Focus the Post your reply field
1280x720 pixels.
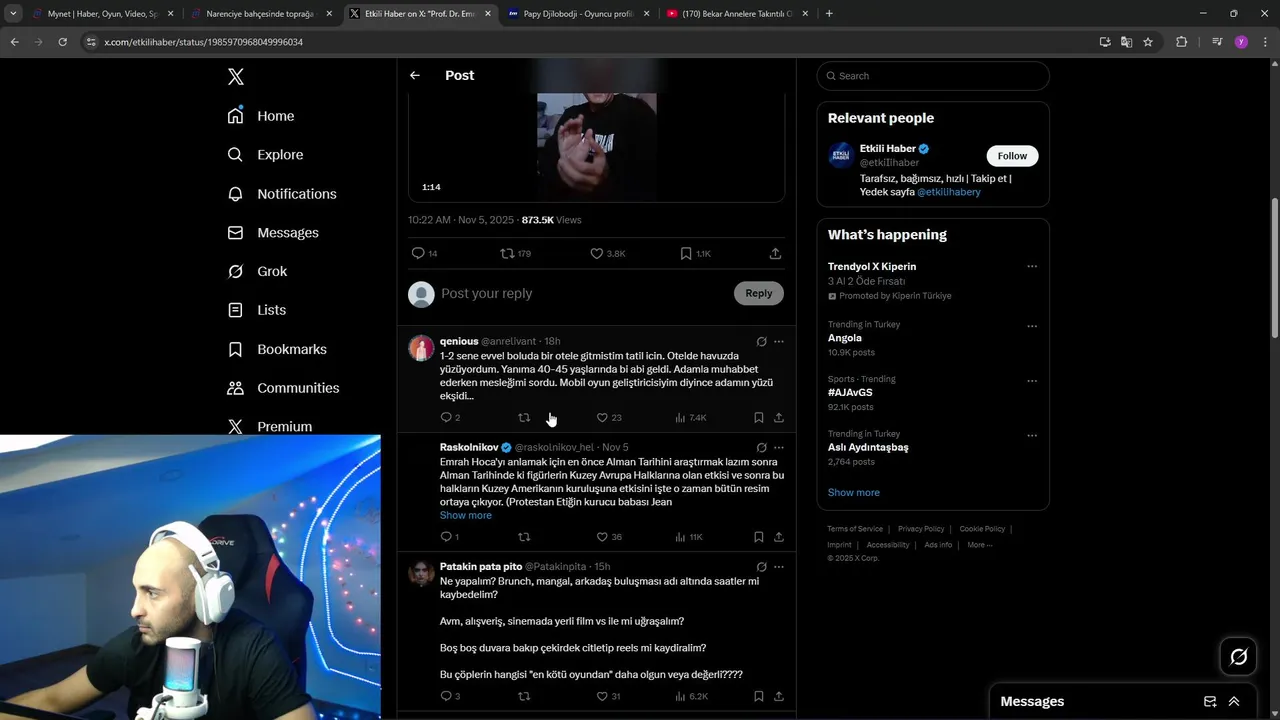coord(585,293)
